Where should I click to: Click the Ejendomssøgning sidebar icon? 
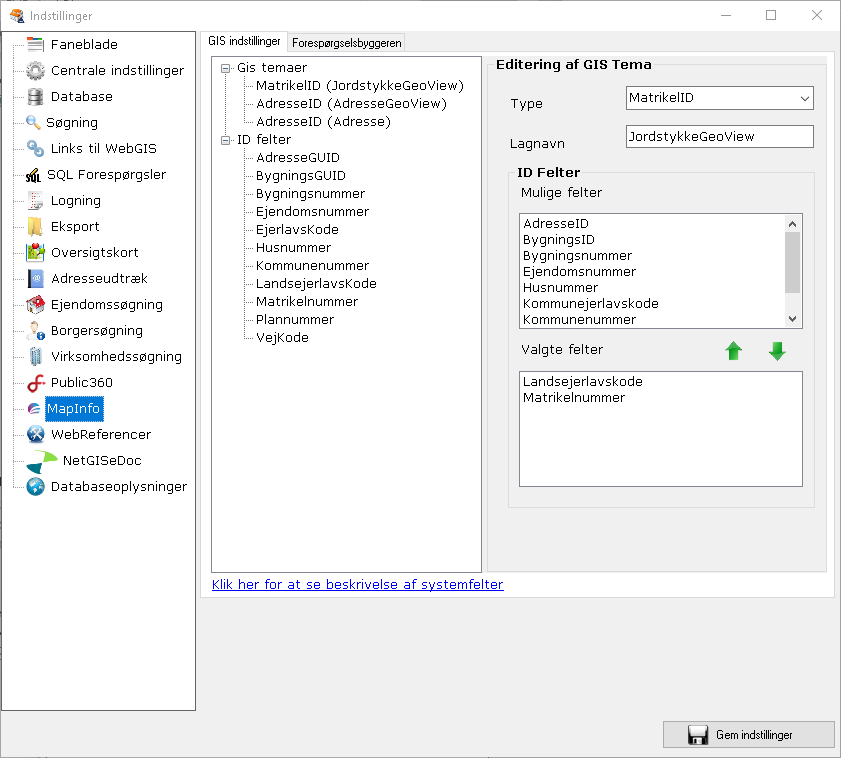[x=33, y=304]
